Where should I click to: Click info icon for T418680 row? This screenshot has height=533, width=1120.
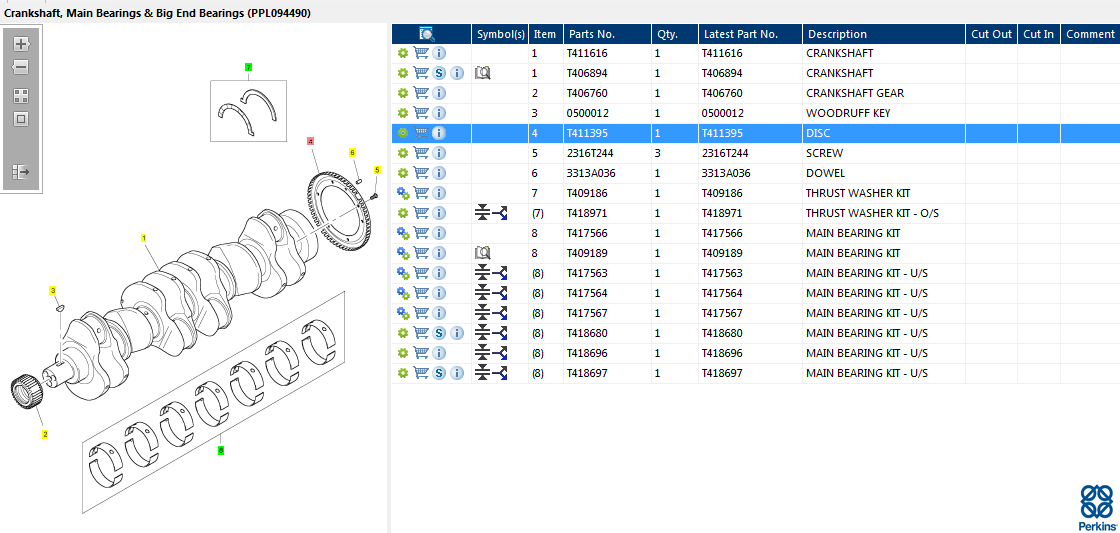click(x=457, y=333)
